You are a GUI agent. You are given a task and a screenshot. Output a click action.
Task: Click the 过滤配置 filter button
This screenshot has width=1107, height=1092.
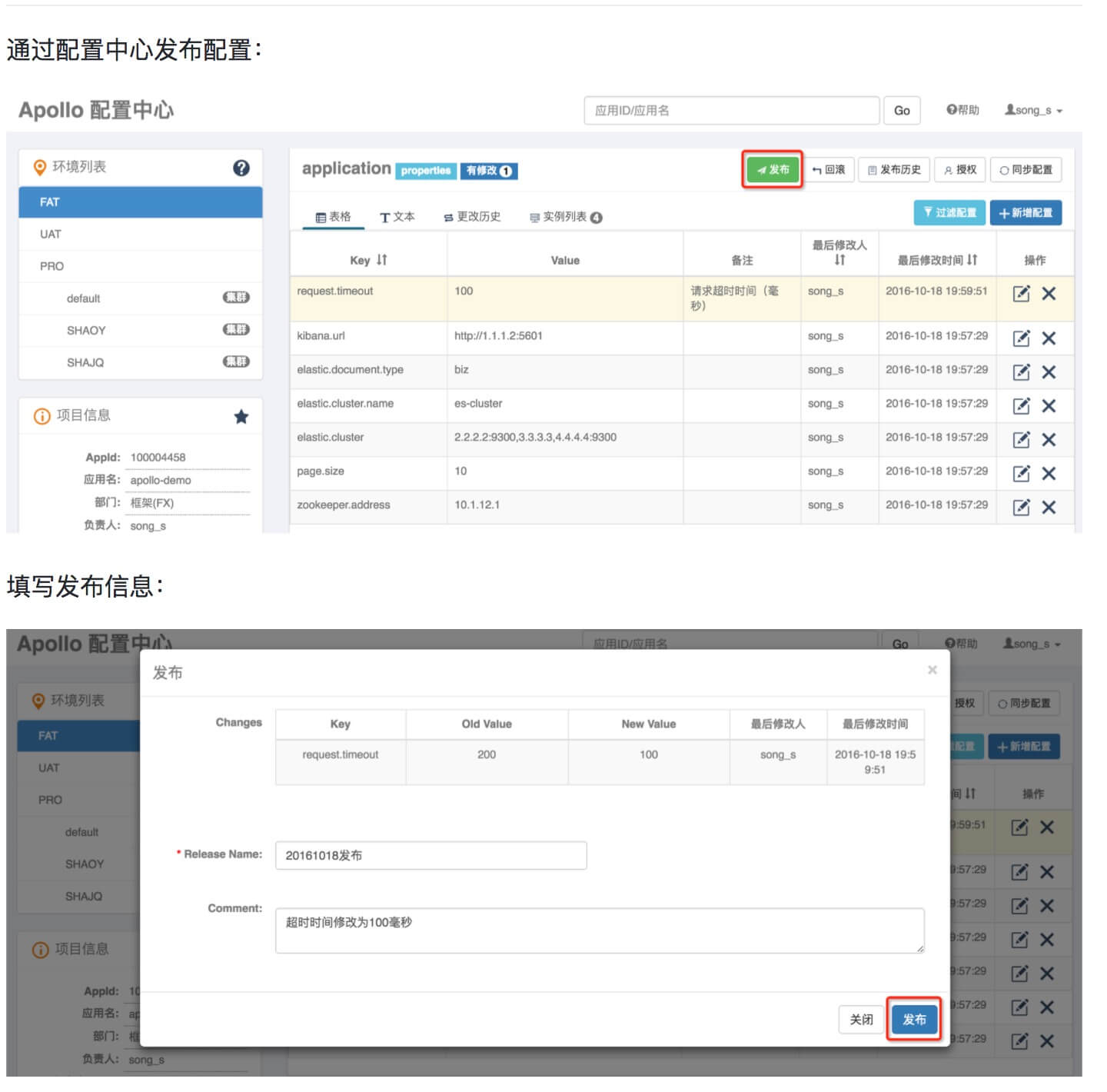tap(949, 212)
